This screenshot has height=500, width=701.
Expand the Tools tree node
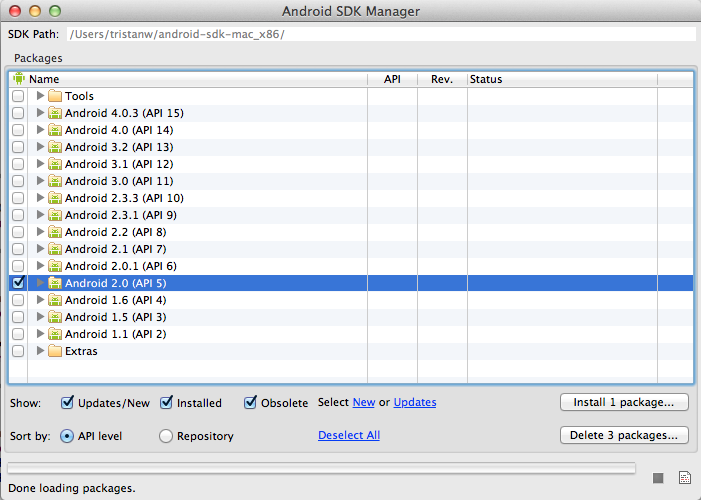pyautogui.click(x=40, y=96)
